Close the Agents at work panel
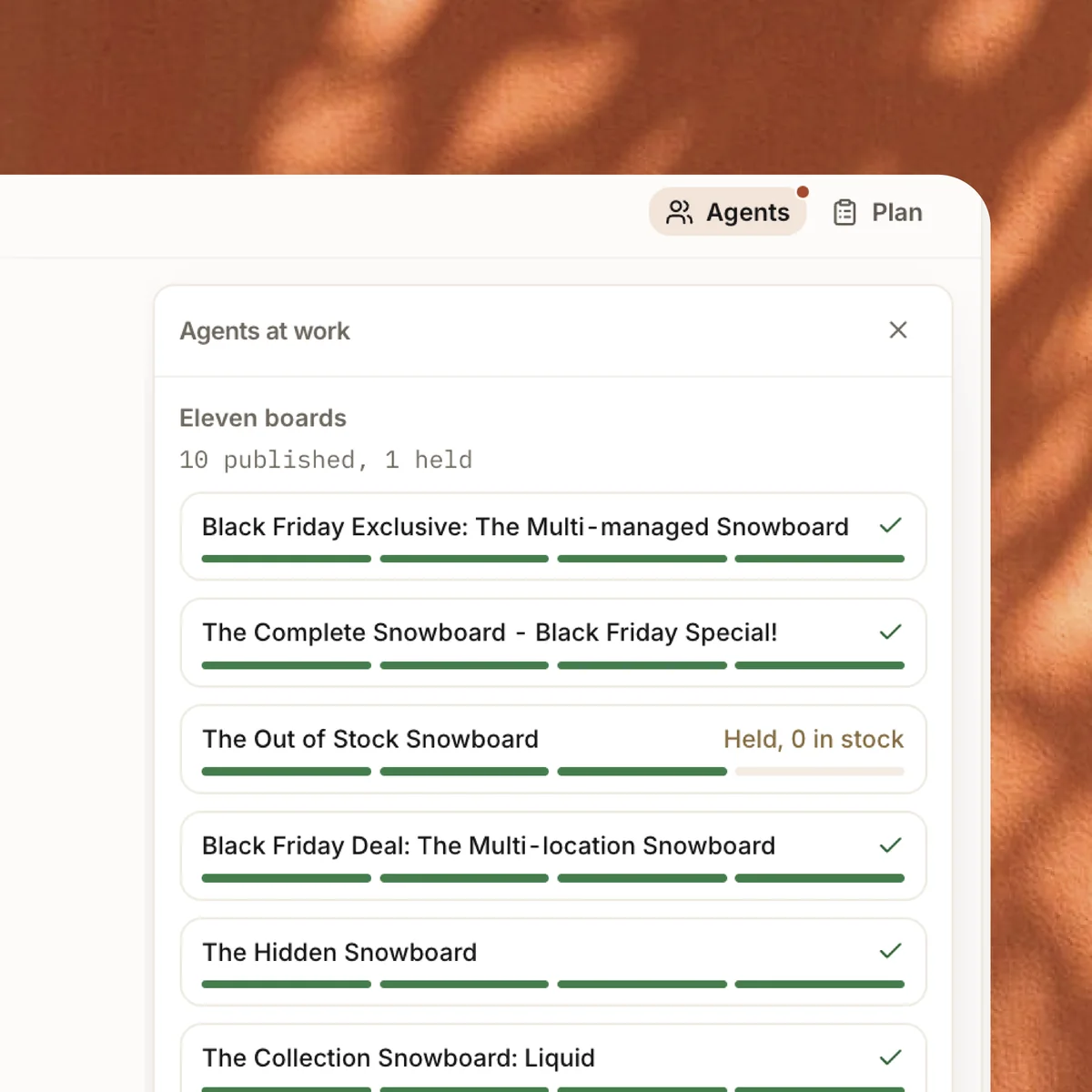 pos(898,330)
